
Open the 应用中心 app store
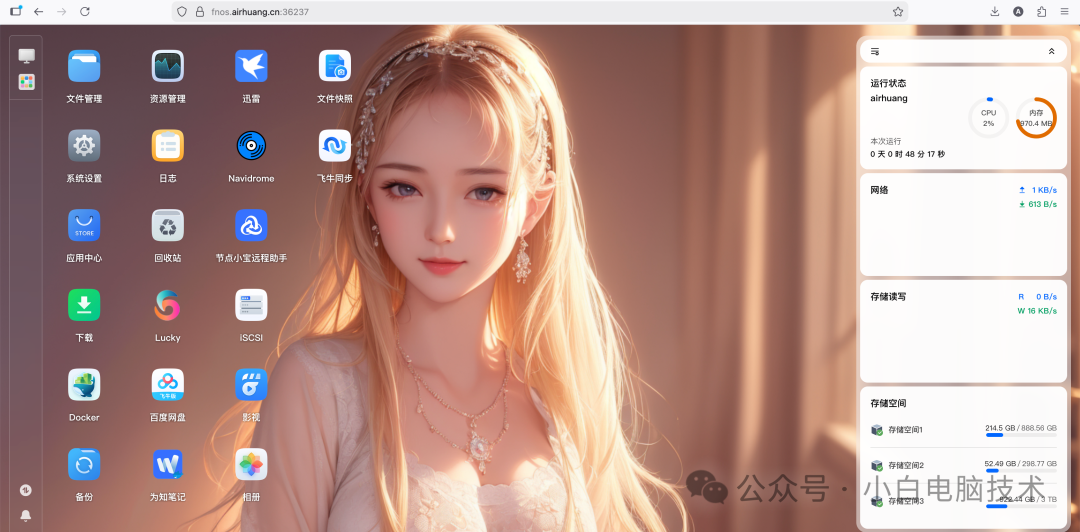pyautogui.click(x=84, y=225)
